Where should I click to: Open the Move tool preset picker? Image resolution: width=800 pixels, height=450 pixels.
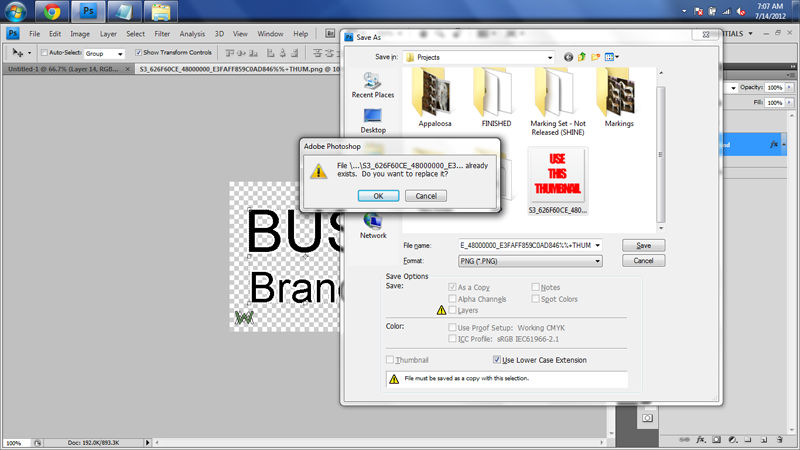[30, 53]
